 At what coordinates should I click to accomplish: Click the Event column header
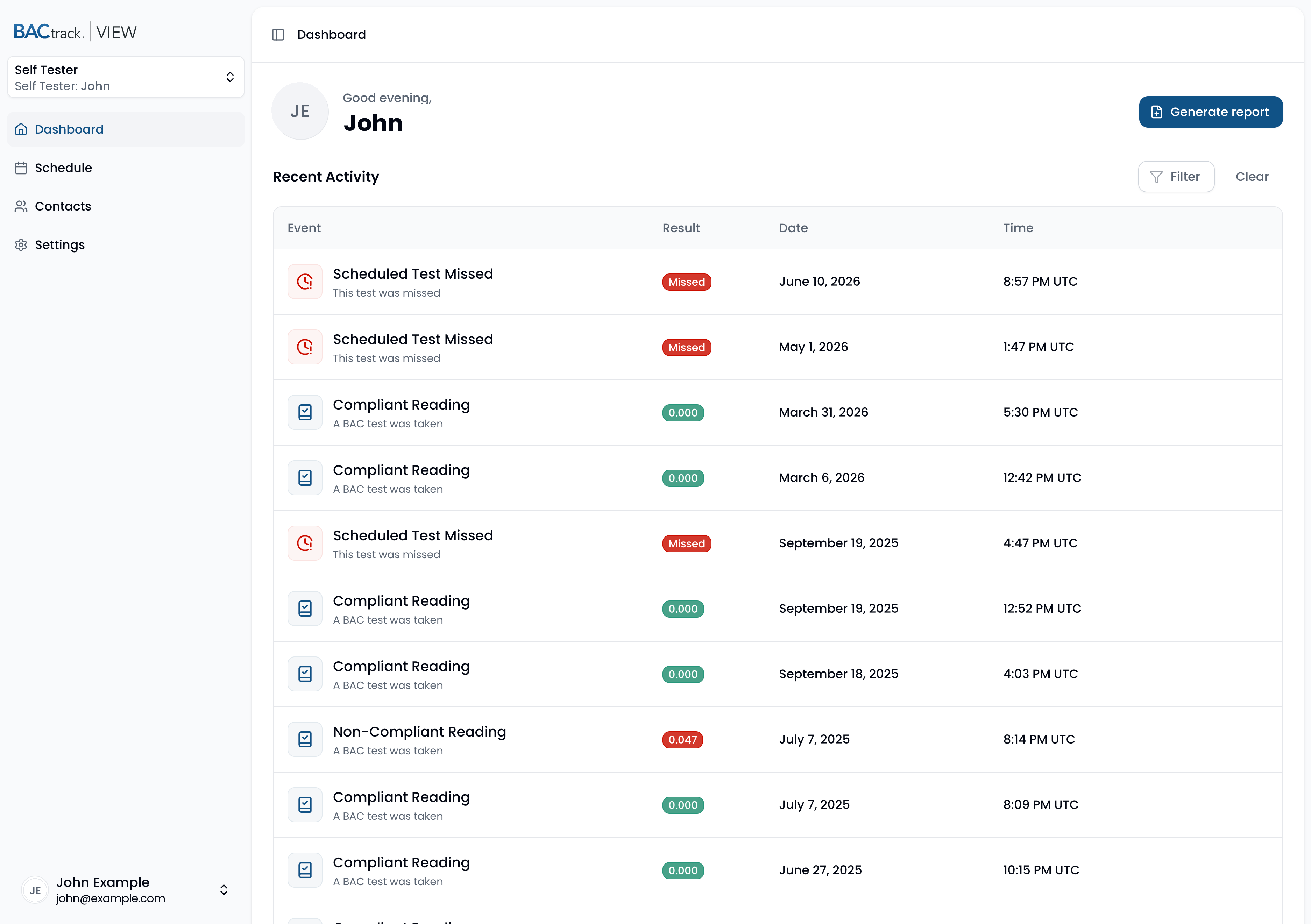tap(304, 228)
